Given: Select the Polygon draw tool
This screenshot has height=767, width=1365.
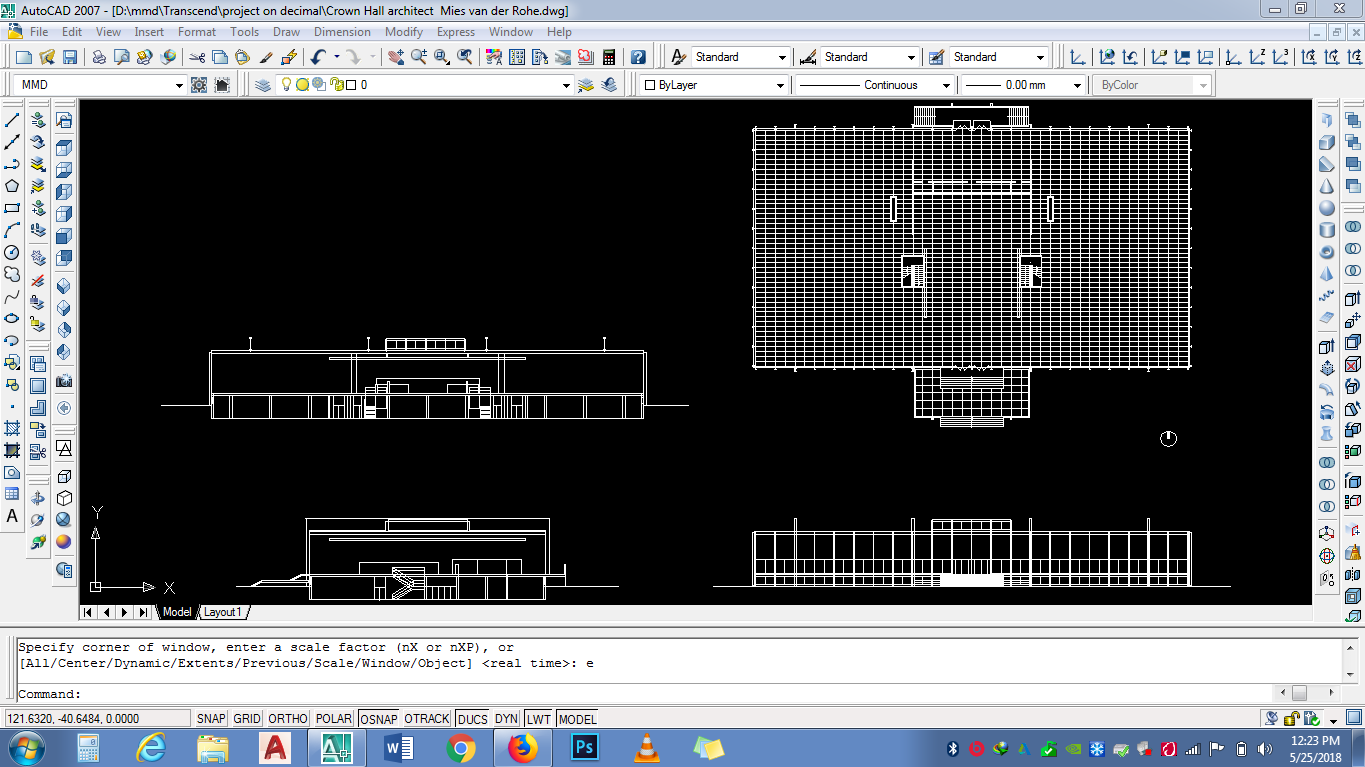Looking at the screenshot, I should (12, 186).
